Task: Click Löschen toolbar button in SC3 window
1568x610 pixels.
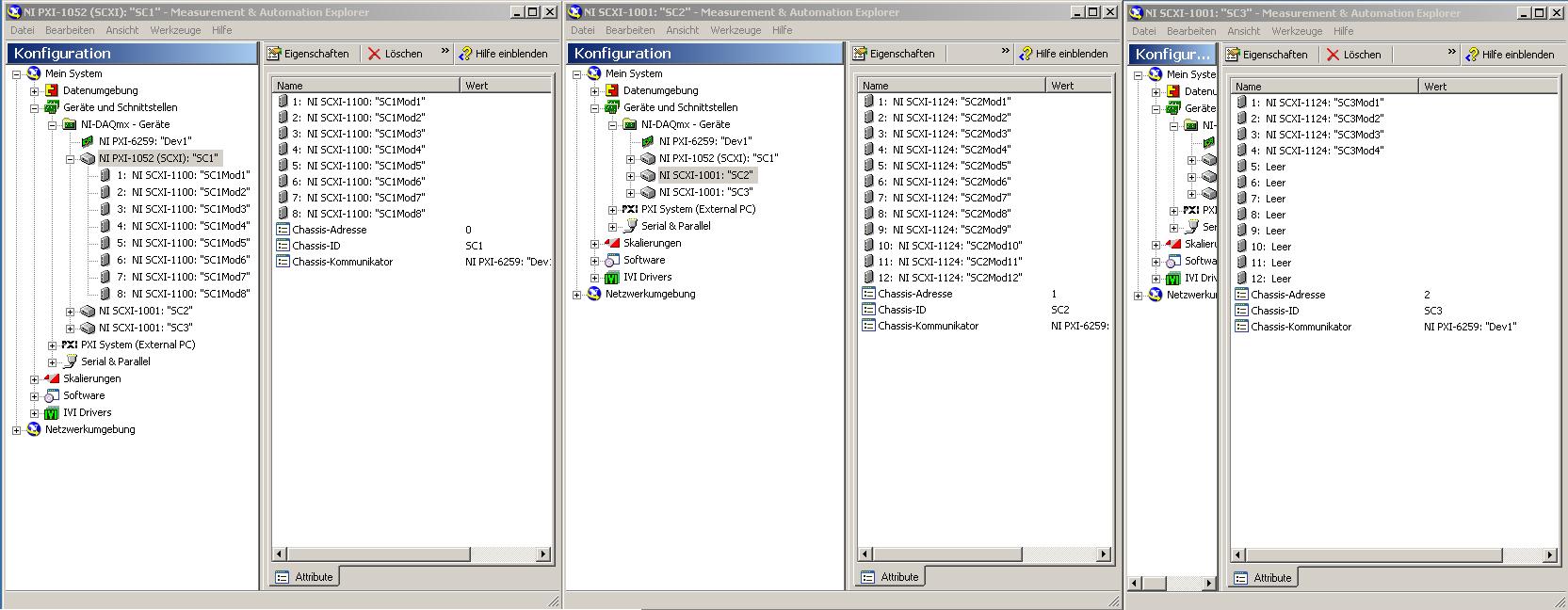Action: 1354,55
